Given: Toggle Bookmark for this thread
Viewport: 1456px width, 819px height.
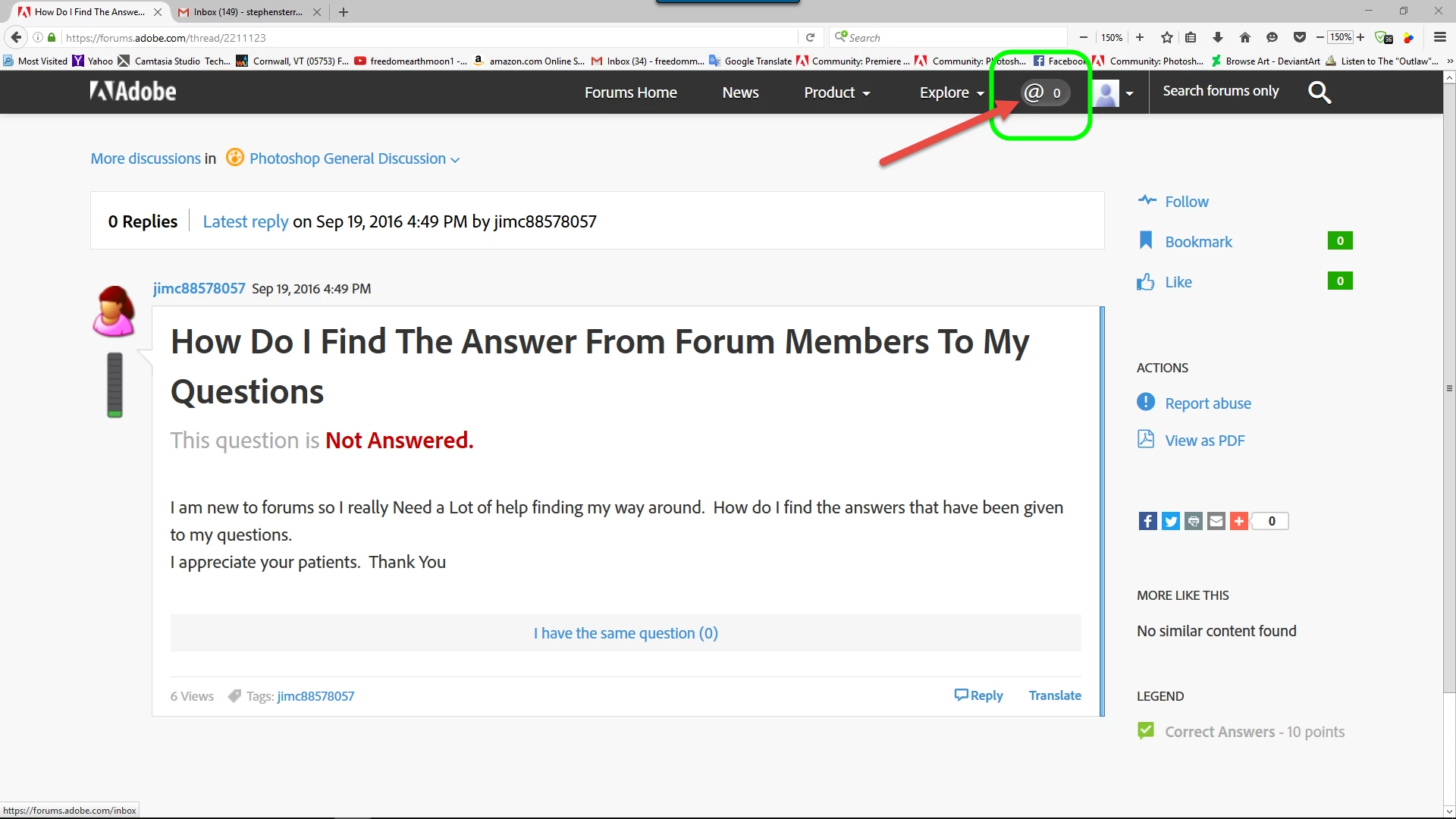Looking at the screenshot, I should [1198, 242].
